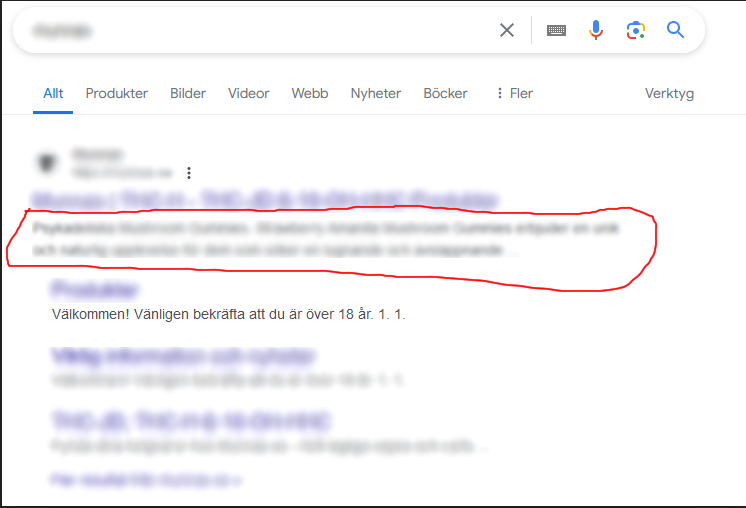Go to the Nyheter tab

click(x=376, y=93)
